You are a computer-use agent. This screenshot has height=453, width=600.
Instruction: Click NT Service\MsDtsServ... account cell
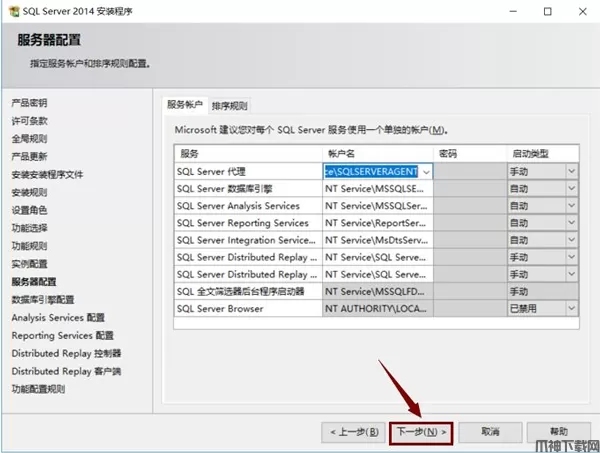click(378, 240)
